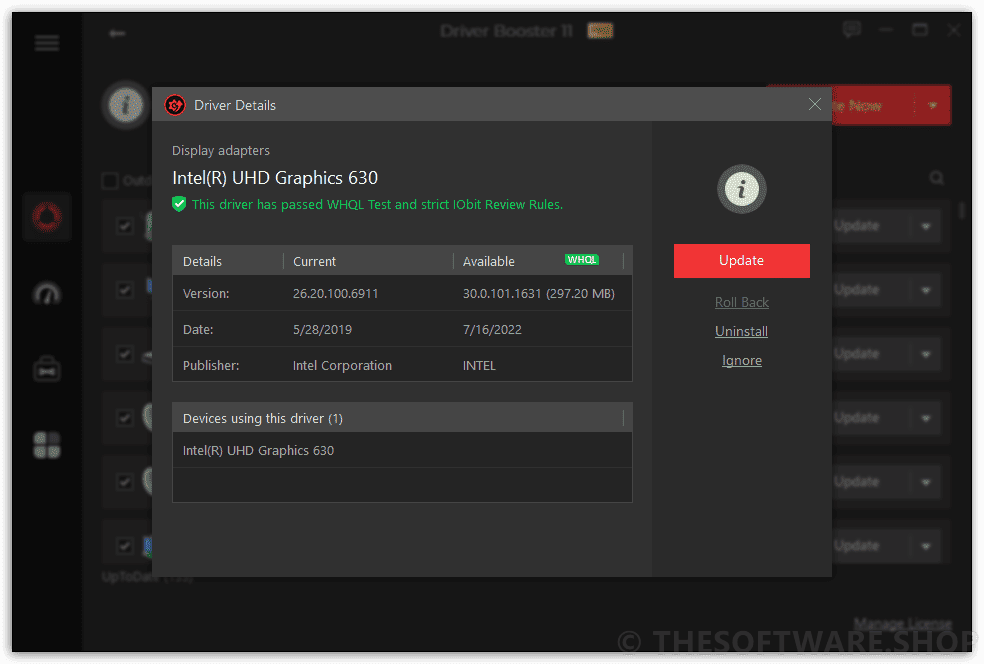Screen dimensions: 984x664
Task: Click the Manage License link at the bottom
Action: click(903, 624)
